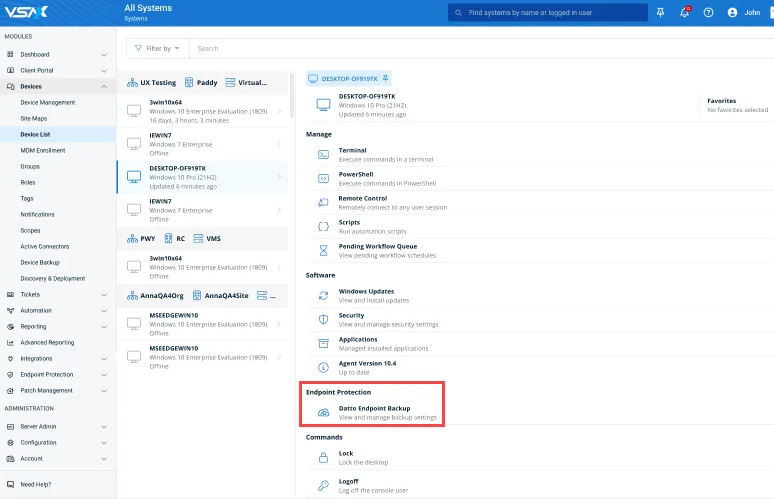774x499 pixels.
Task: Open the Terminal command icon
Action: (x=323, y=154)
